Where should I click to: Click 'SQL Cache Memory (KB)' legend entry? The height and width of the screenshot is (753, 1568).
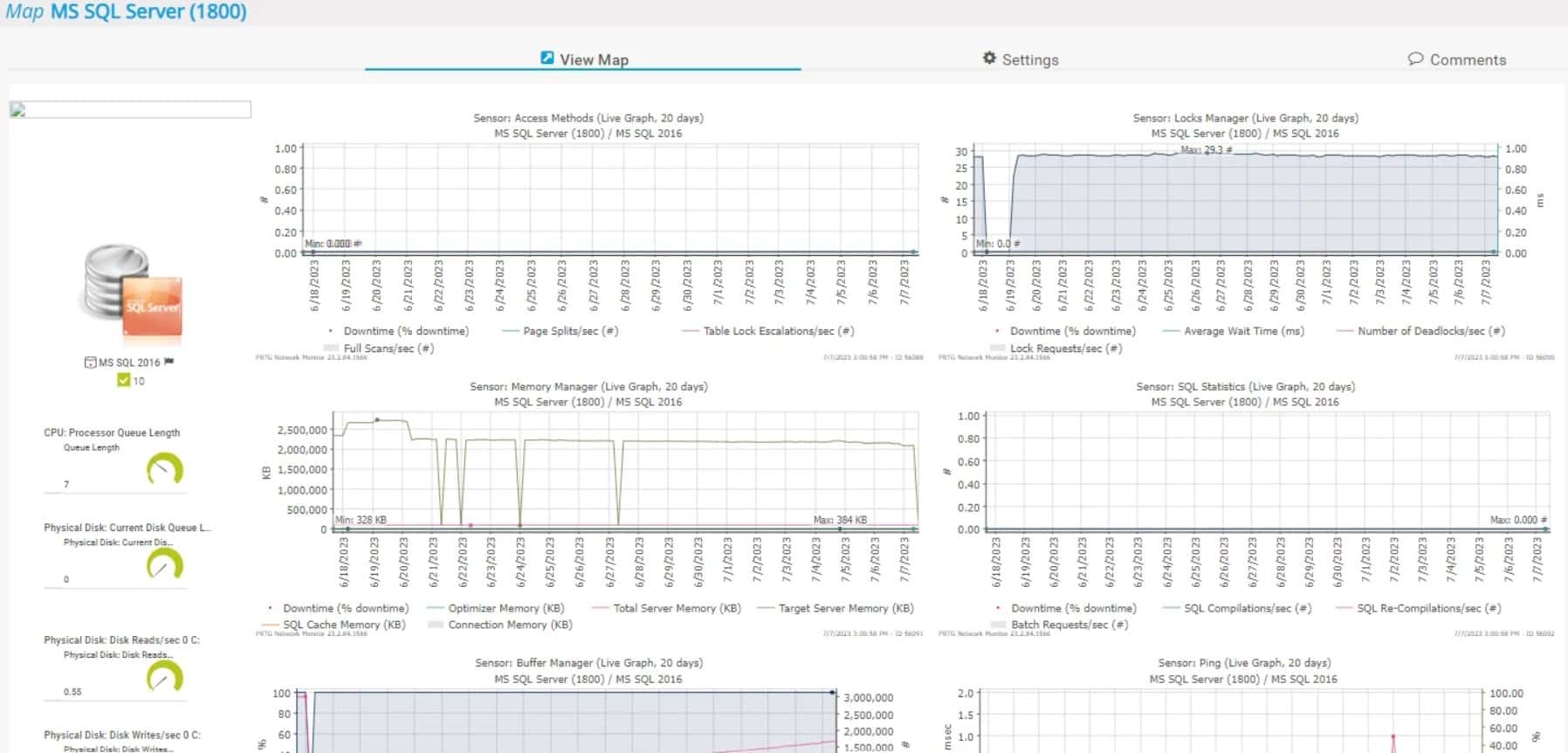[334, 625]
